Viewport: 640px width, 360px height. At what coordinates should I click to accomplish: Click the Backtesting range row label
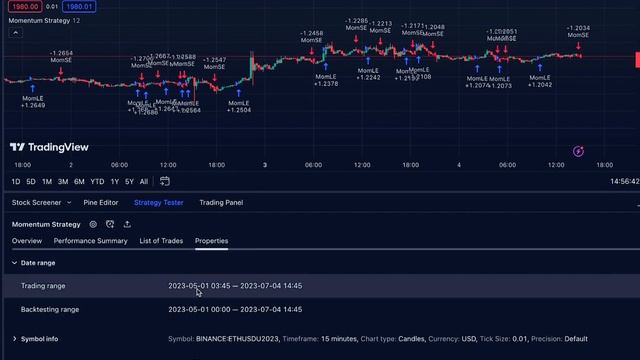click(x=50, y=309)
